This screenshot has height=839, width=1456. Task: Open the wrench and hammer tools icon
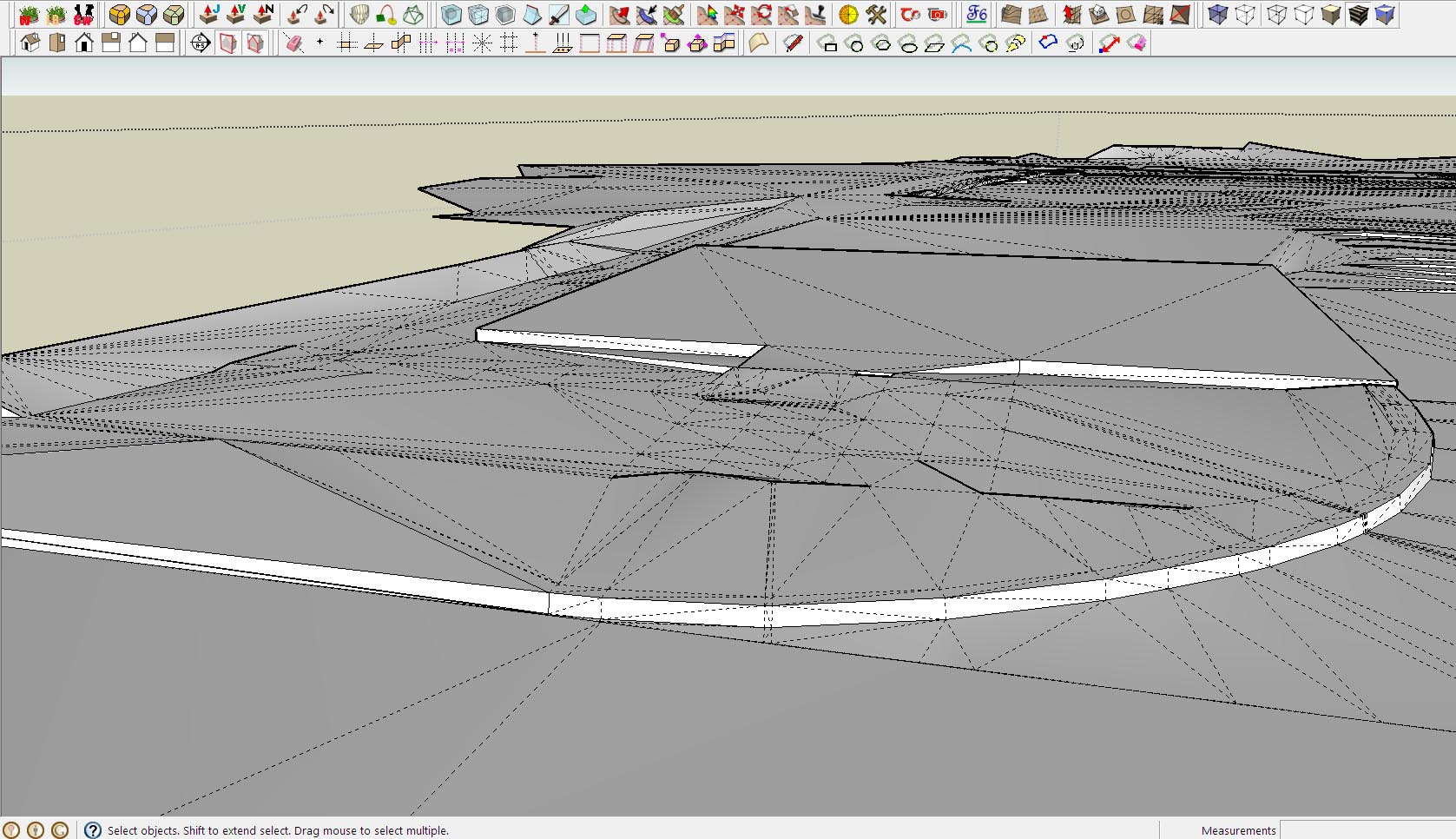point(876,15)
